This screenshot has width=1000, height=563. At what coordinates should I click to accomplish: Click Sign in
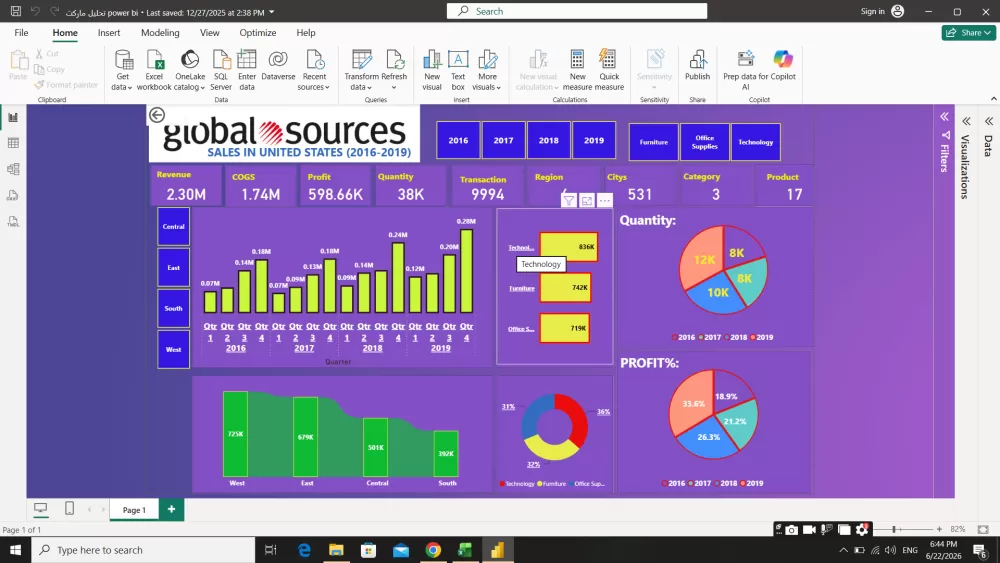coord(882,11)
